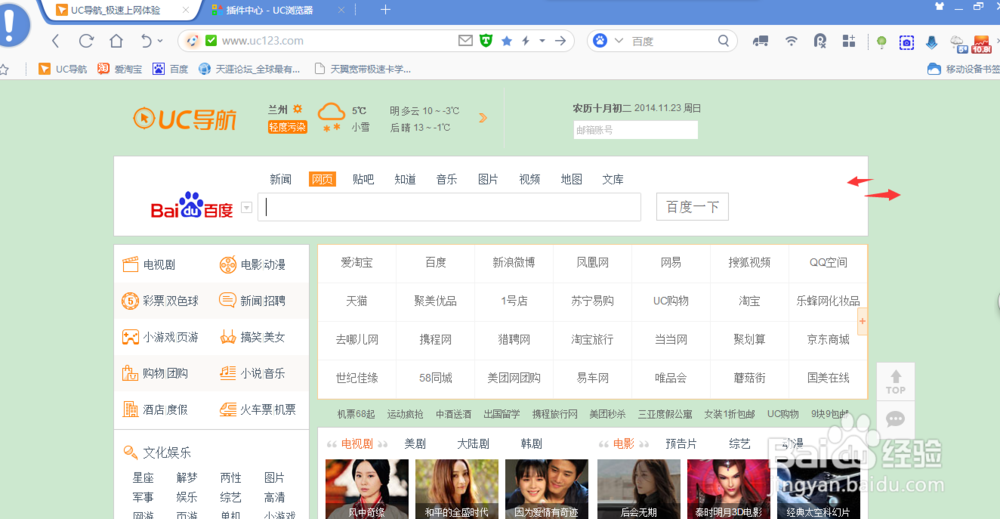Open the Wi-Fi sharing toolbar icon
The height and width of the screenshot is (519, 1000).
point(791,41)
